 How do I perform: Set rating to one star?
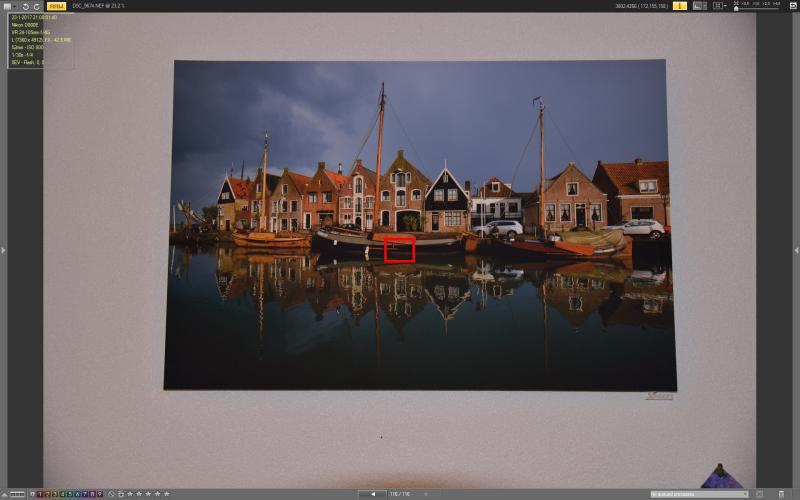130,494
